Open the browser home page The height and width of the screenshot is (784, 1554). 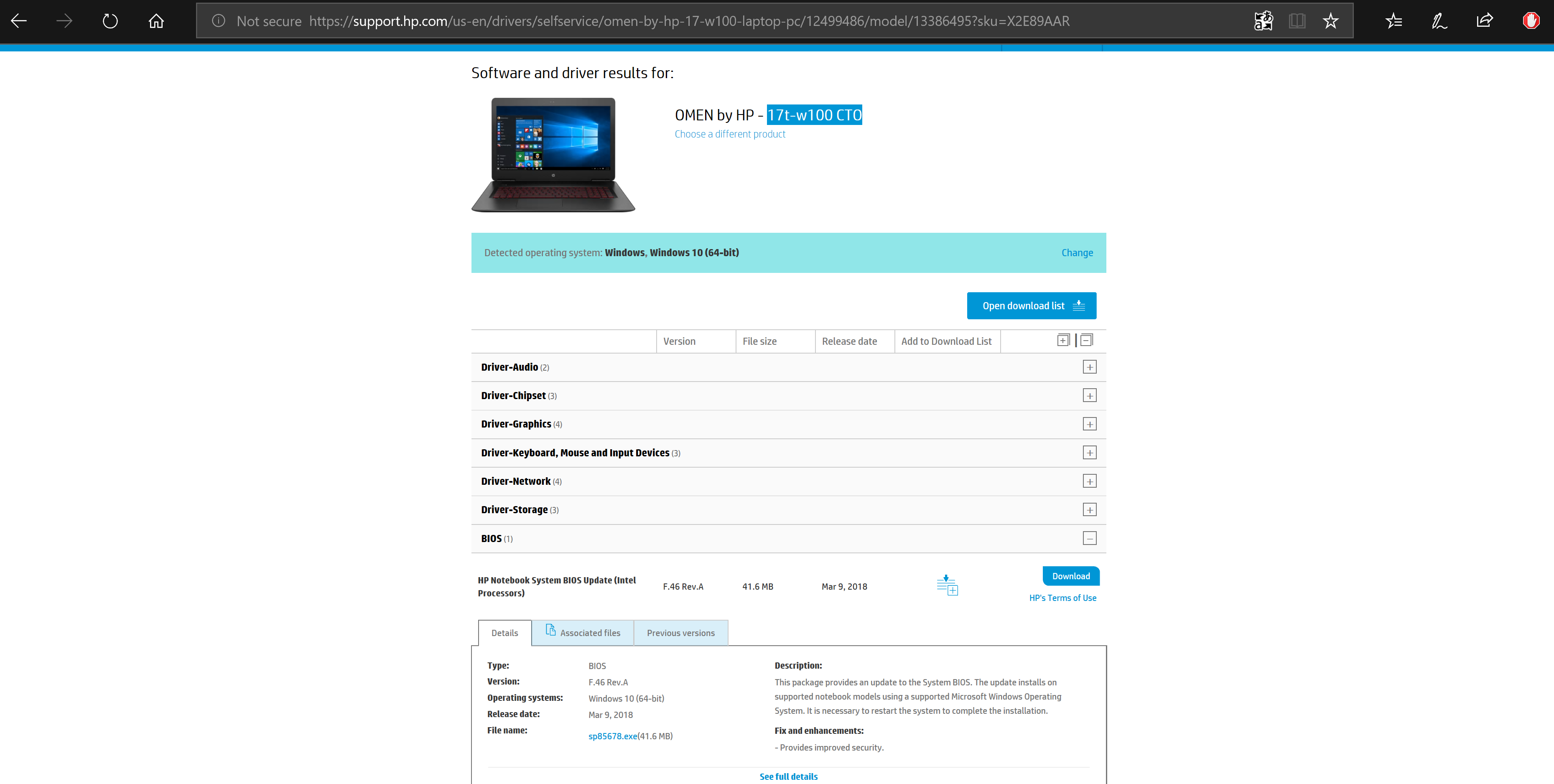coord(156,21)
